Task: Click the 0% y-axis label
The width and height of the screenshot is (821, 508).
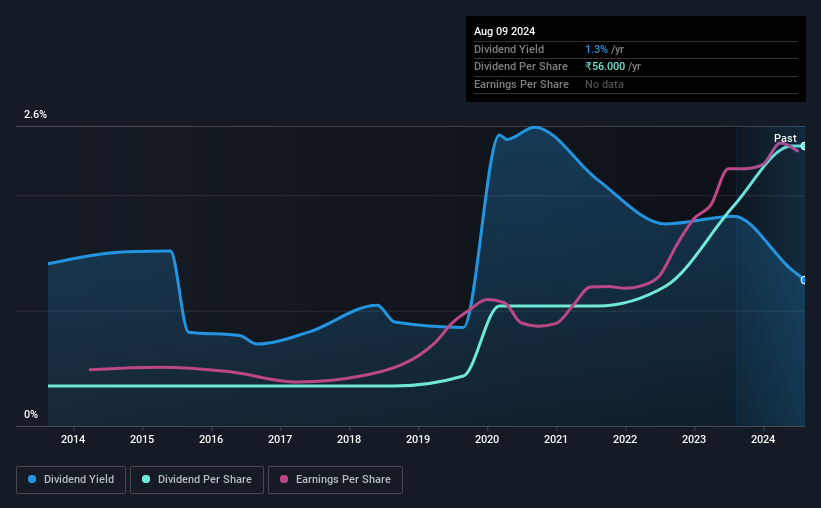Action: point(31,414)
